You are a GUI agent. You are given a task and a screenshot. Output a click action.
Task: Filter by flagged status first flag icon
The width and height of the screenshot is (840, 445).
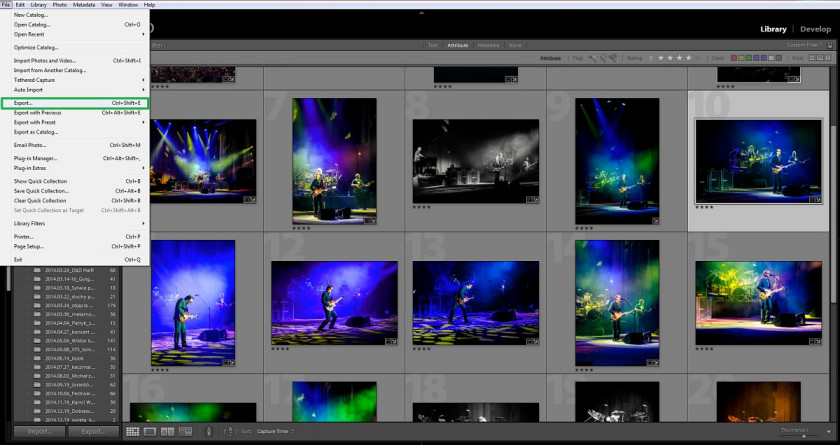593,58
